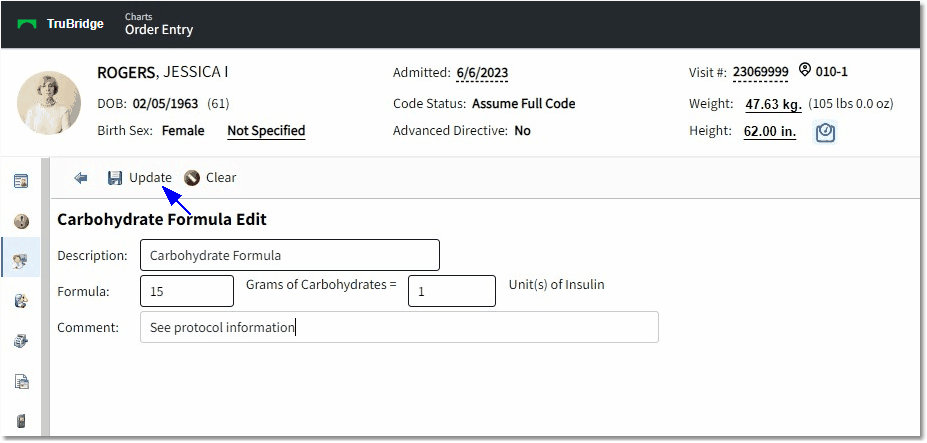Click the Code Status Assume Full Code text
927x443 pixels.
tap(523, 104)
